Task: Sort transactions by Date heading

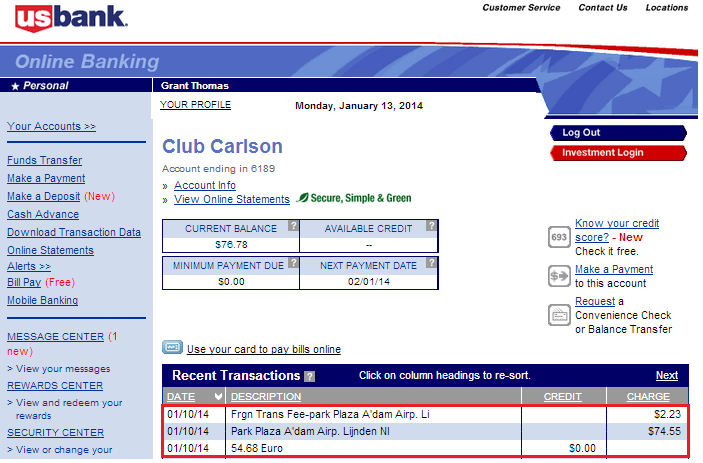Action: coord(181,397)
